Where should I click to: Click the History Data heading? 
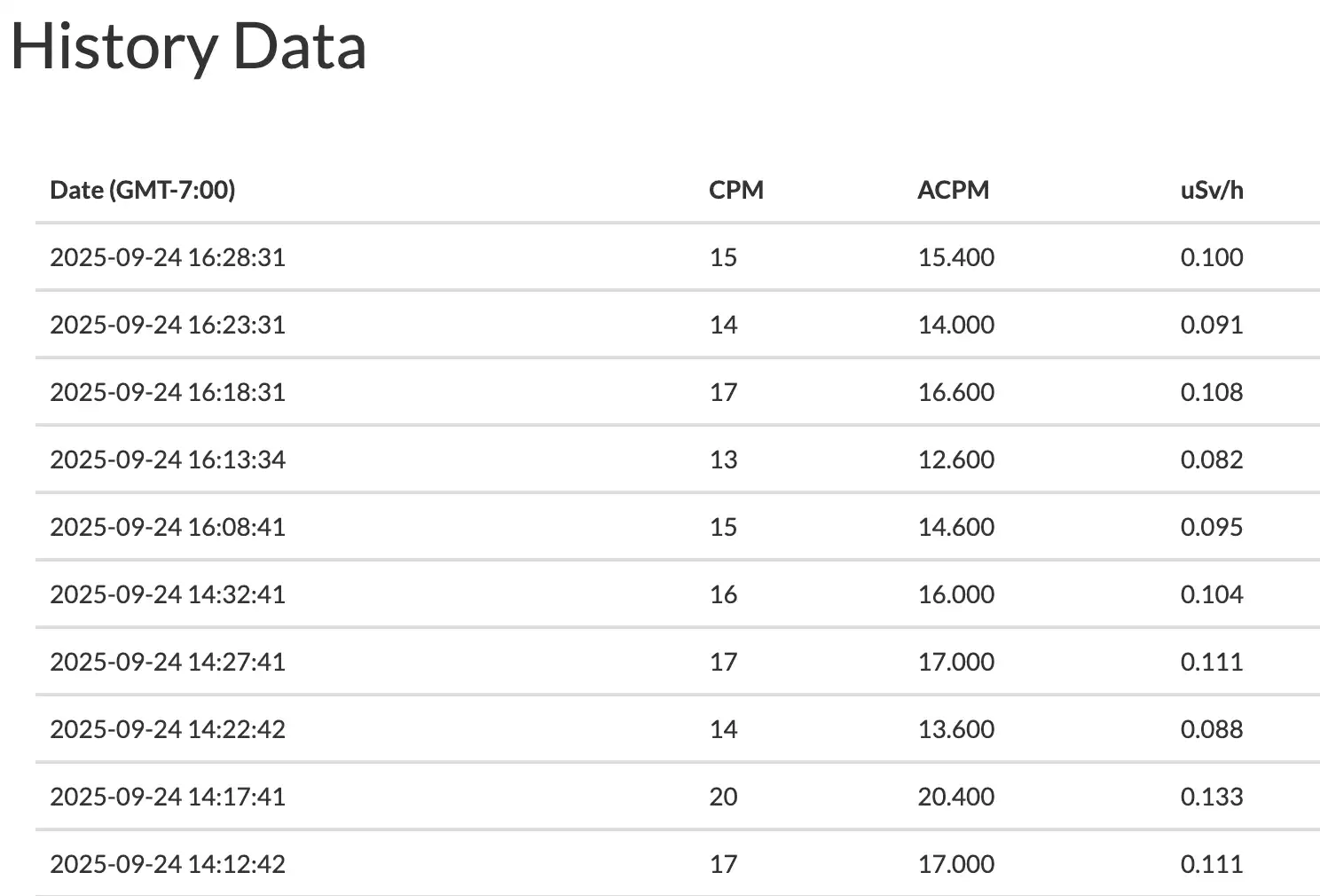(x=188, y=47)
